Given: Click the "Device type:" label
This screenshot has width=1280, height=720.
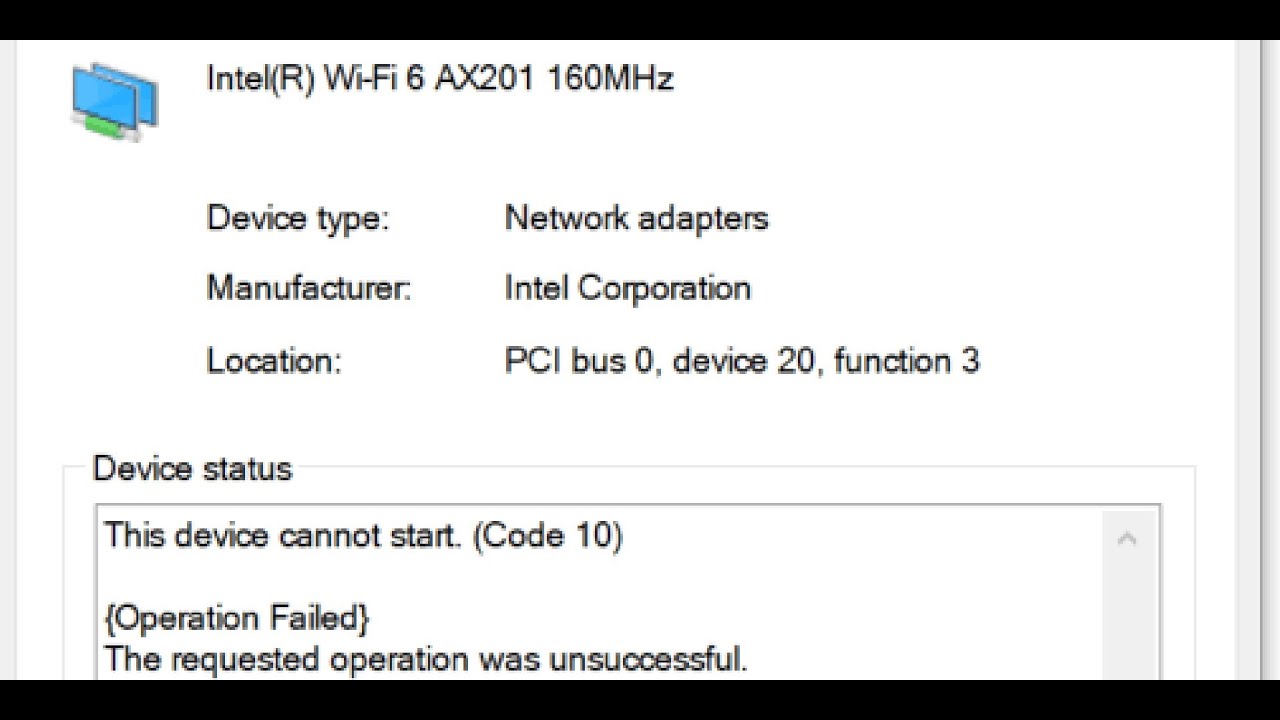Looking at the screenshot, I should (x=297, y=218).
